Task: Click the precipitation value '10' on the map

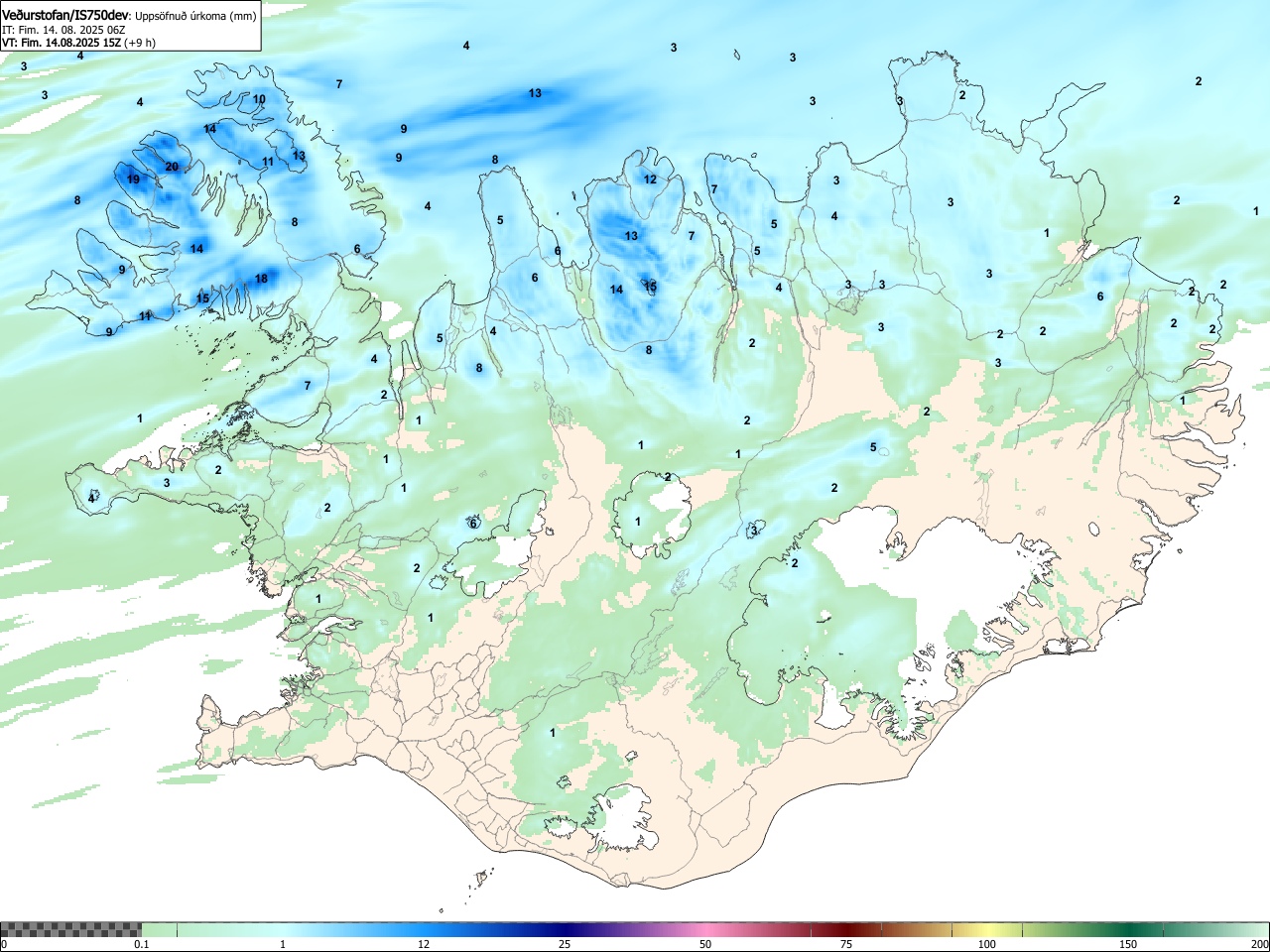Action: pyautogui.click(x=259, y=99)
